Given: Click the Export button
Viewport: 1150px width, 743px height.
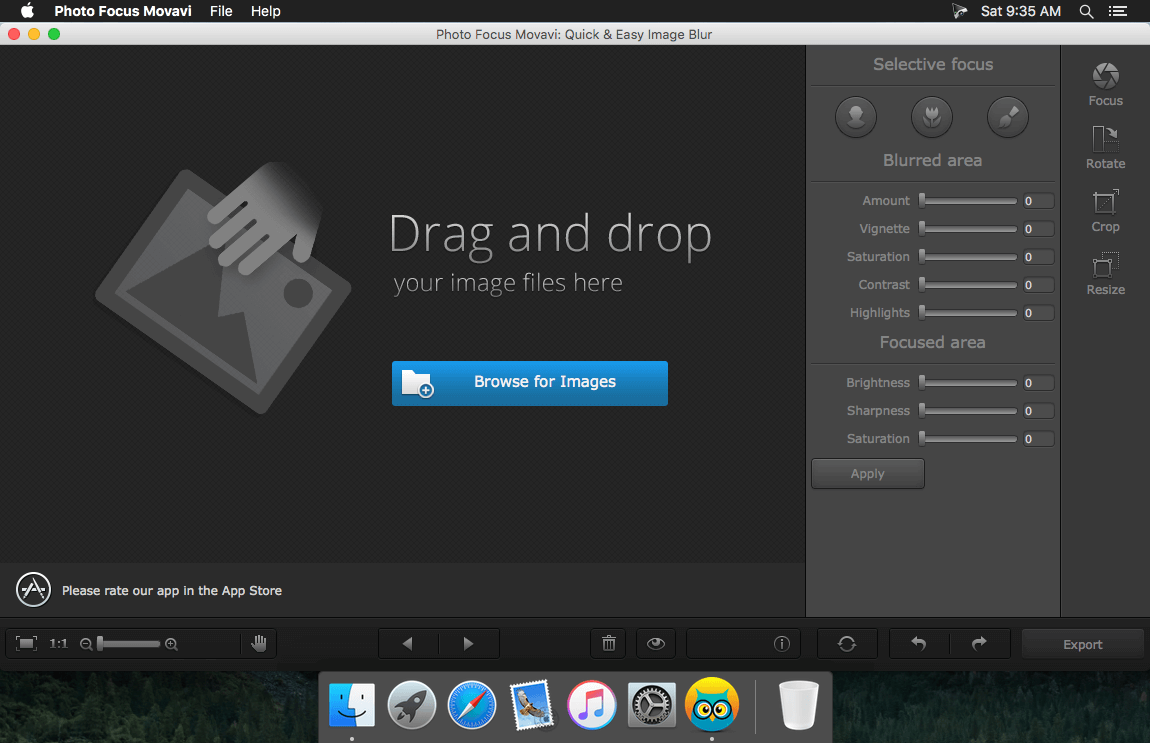Looking at the screenshot, I should [x=1083, y=644].
